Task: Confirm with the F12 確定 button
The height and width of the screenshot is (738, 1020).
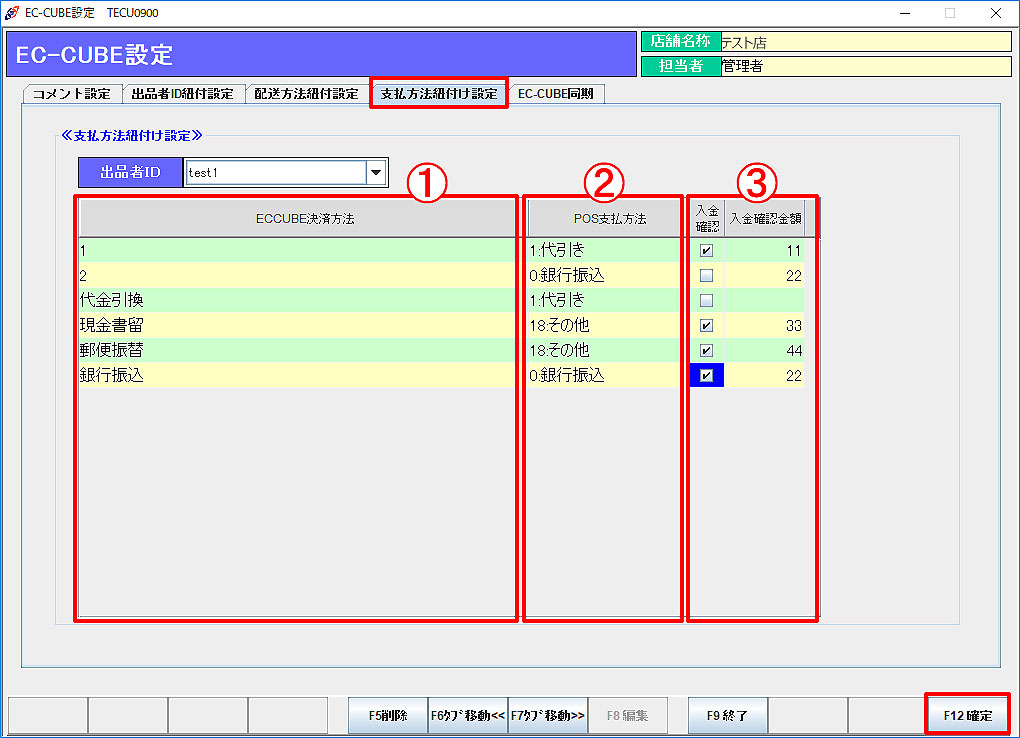Action: click(967, 716)
